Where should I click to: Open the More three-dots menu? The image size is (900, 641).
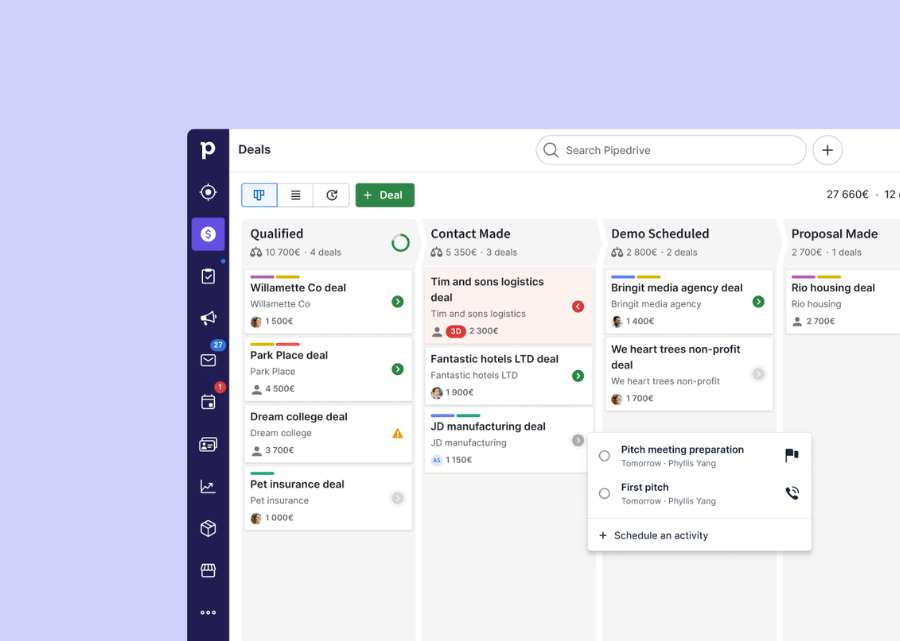[x=208, y=612]
